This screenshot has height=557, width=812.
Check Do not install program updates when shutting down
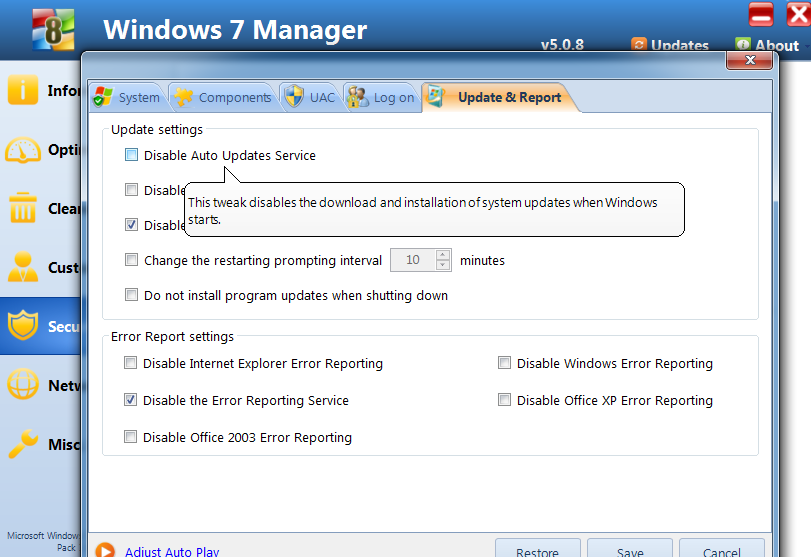pyautogui.click(x=132, y=295)
